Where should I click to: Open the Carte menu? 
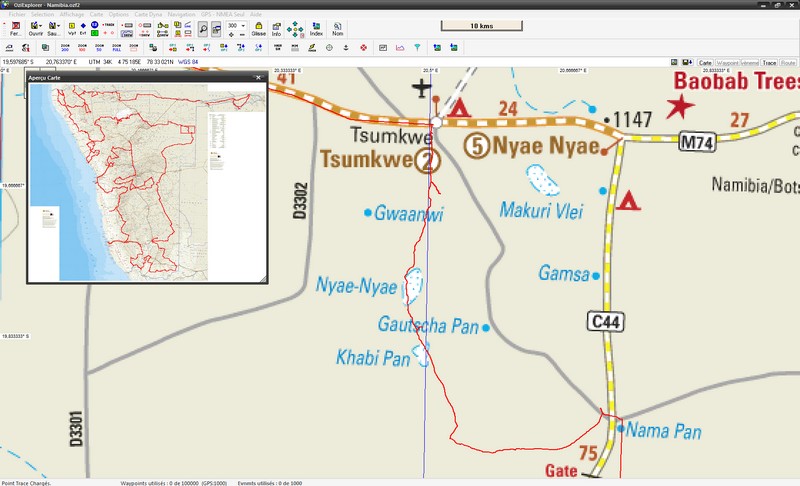pyautogui.click(x=96, y=14)
